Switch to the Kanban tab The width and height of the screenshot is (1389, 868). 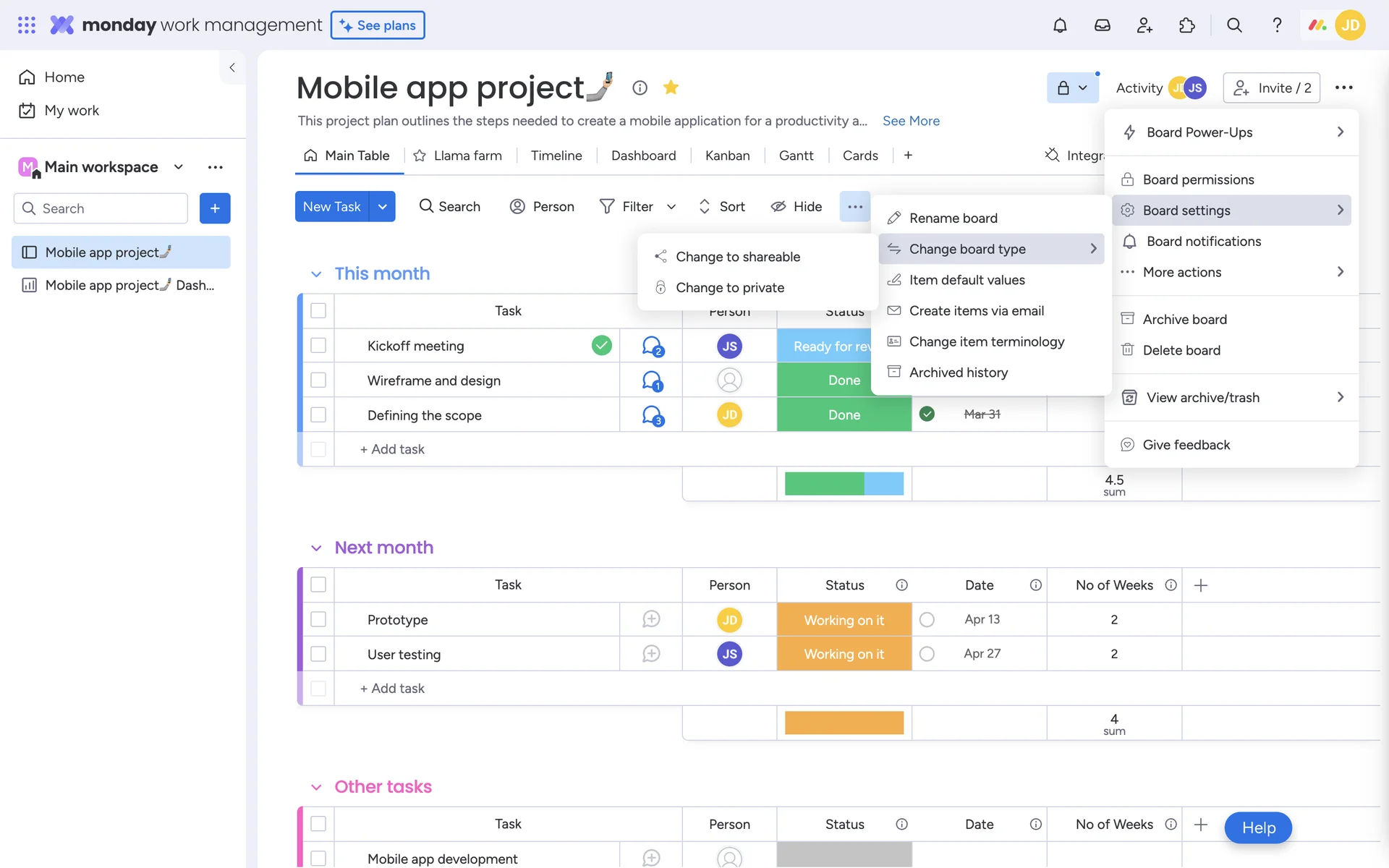[727, 156]
